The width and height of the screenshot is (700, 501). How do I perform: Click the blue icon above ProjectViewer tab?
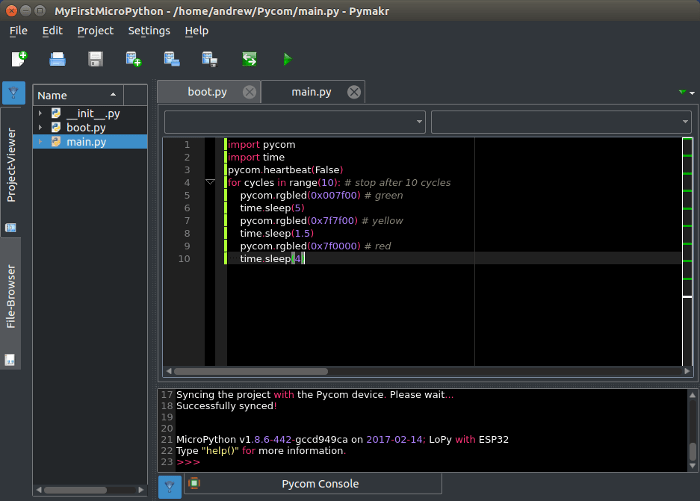[x=14, y=94]
